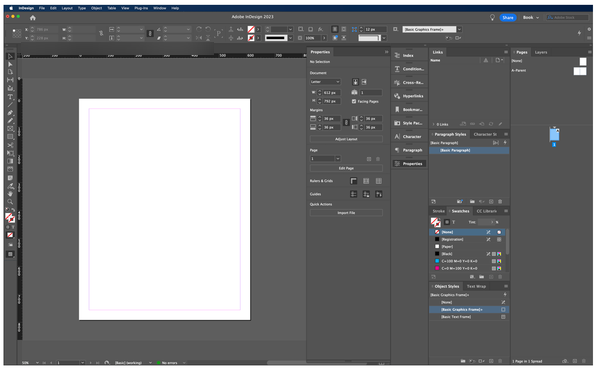
Task: Switch to the Layers tab
Action: pyautogui.click(x=541, y=52)
